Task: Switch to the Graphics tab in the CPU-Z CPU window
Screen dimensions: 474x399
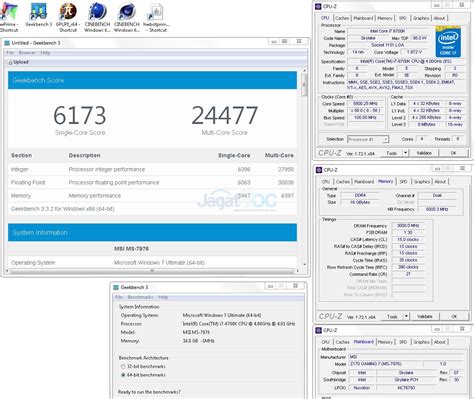Action: tap(421, 18)
